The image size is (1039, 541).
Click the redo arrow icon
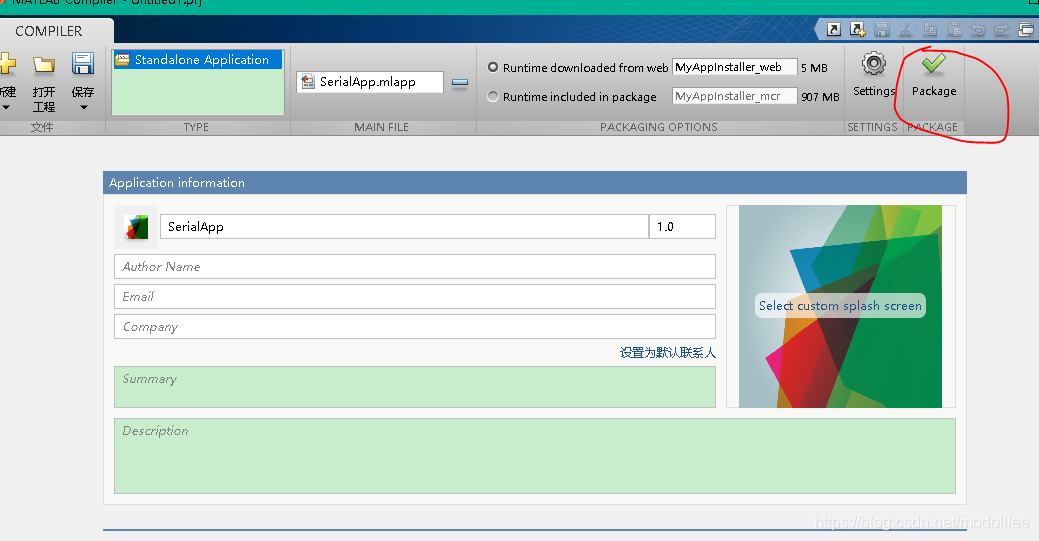pyautogui.click(x=1002, y=29)
